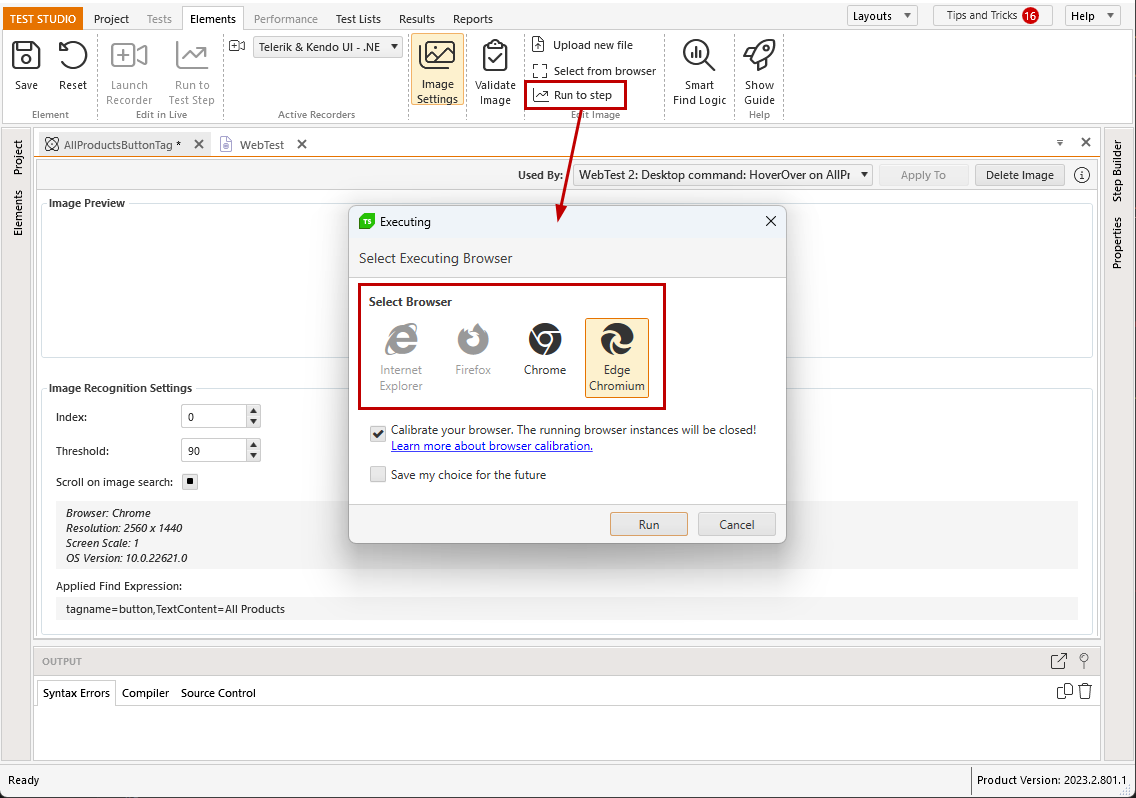Image resolution: width=1136 pixels, height=798 pixels.
Task: Open the Syntax Errors output tab
Action: click(x=76, y=693)
